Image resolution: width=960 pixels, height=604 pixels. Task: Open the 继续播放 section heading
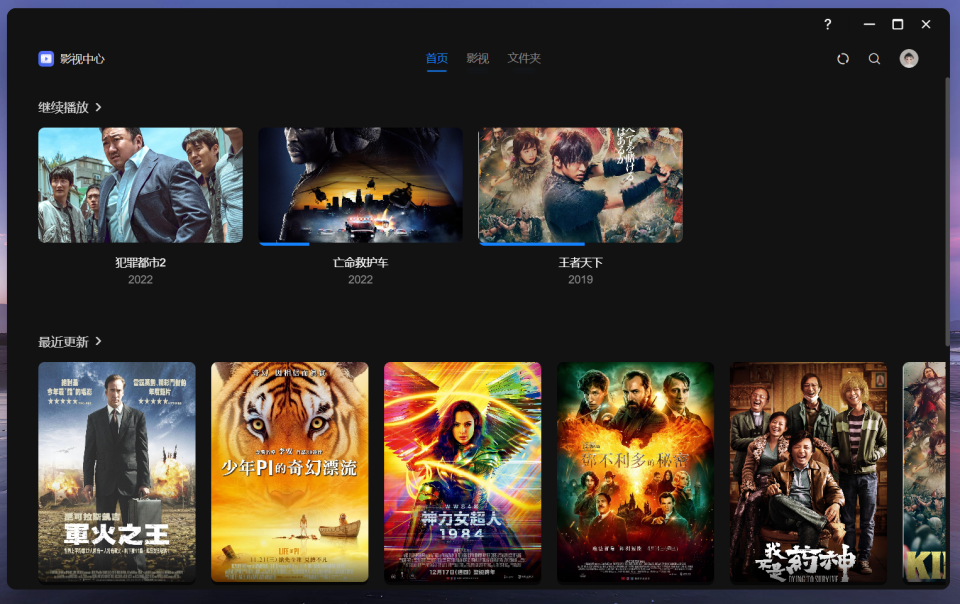click(x=64, y=108)
